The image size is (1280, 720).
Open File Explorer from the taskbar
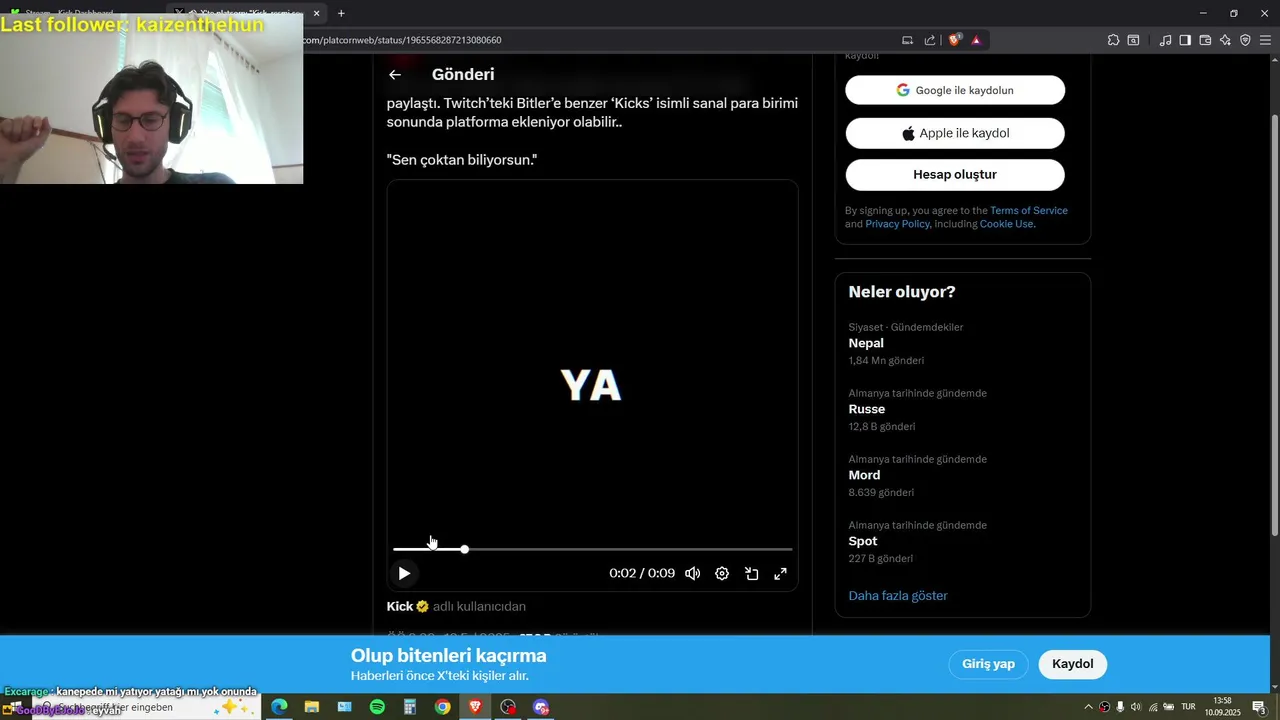coord(312,707)
